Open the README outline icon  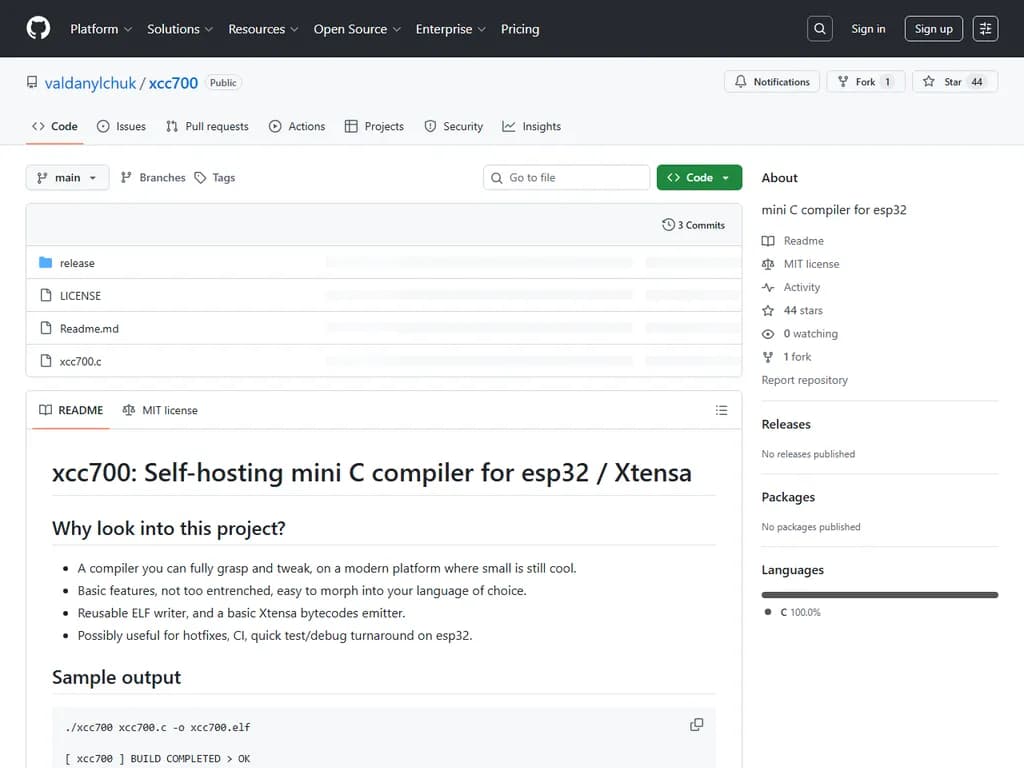(721, 411)
